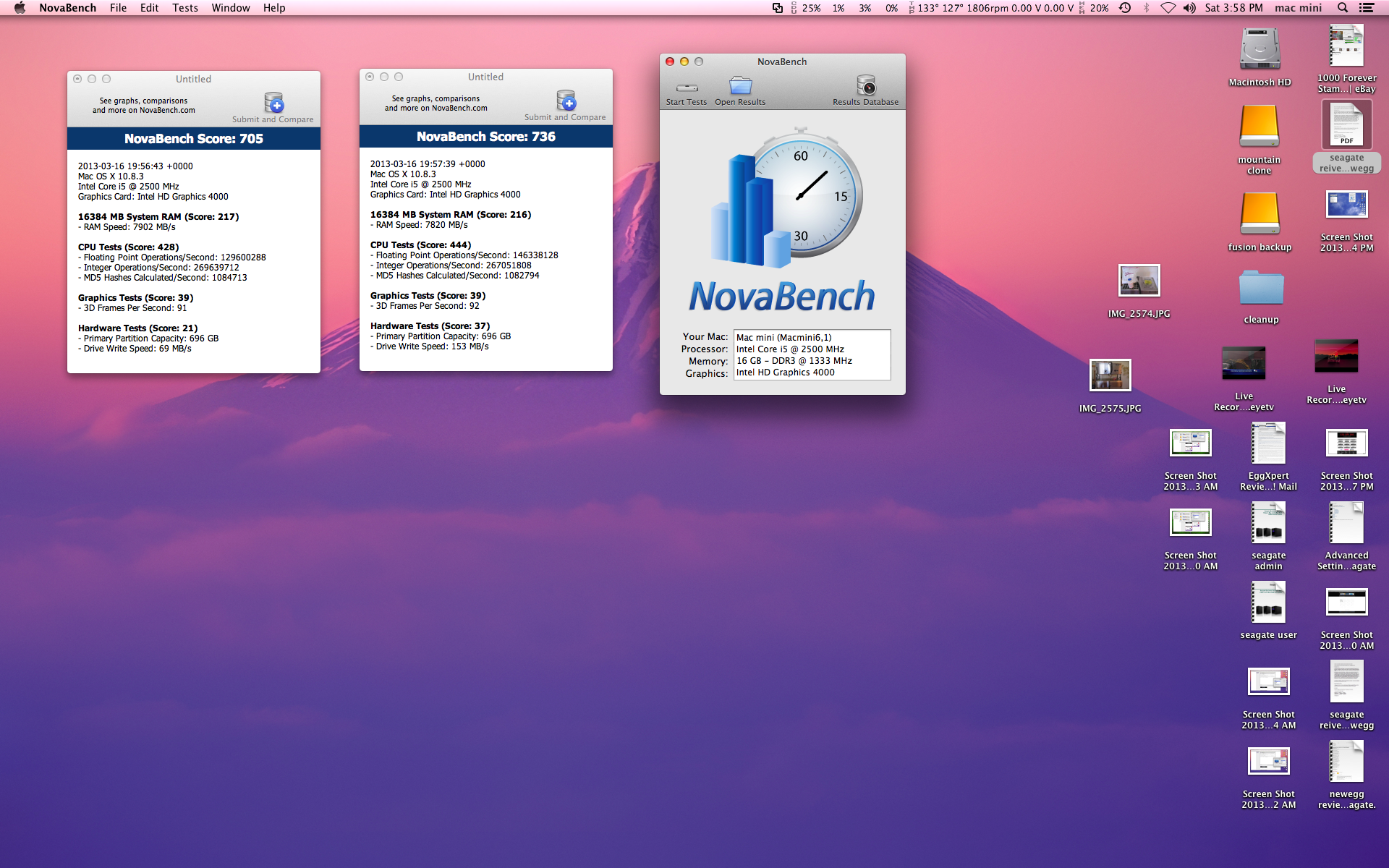The width and height of the screenshot is (1389, 868).
Task: Click NovaBench Score: 705 banner
Action: click(194, 139)
